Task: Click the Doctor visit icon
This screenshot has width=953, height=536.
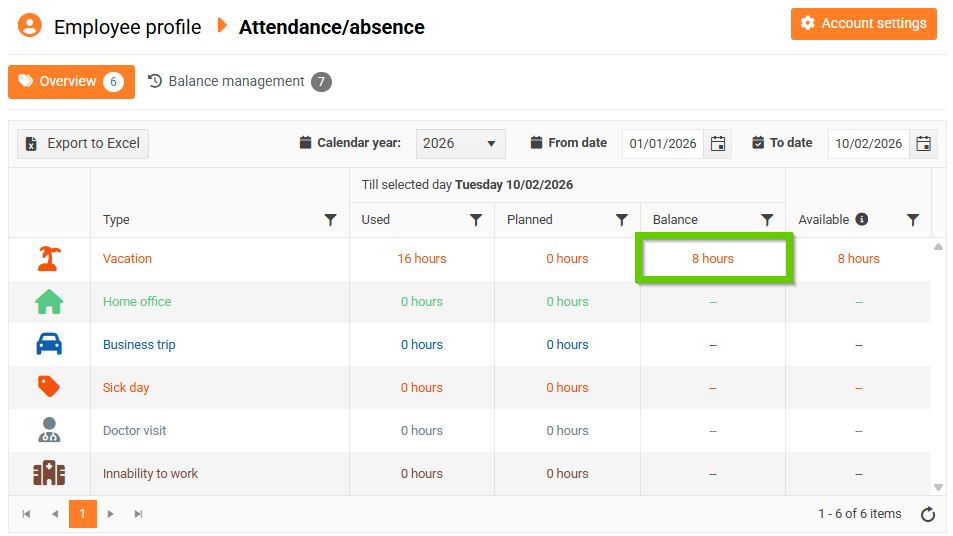Action: click(48, 431)
